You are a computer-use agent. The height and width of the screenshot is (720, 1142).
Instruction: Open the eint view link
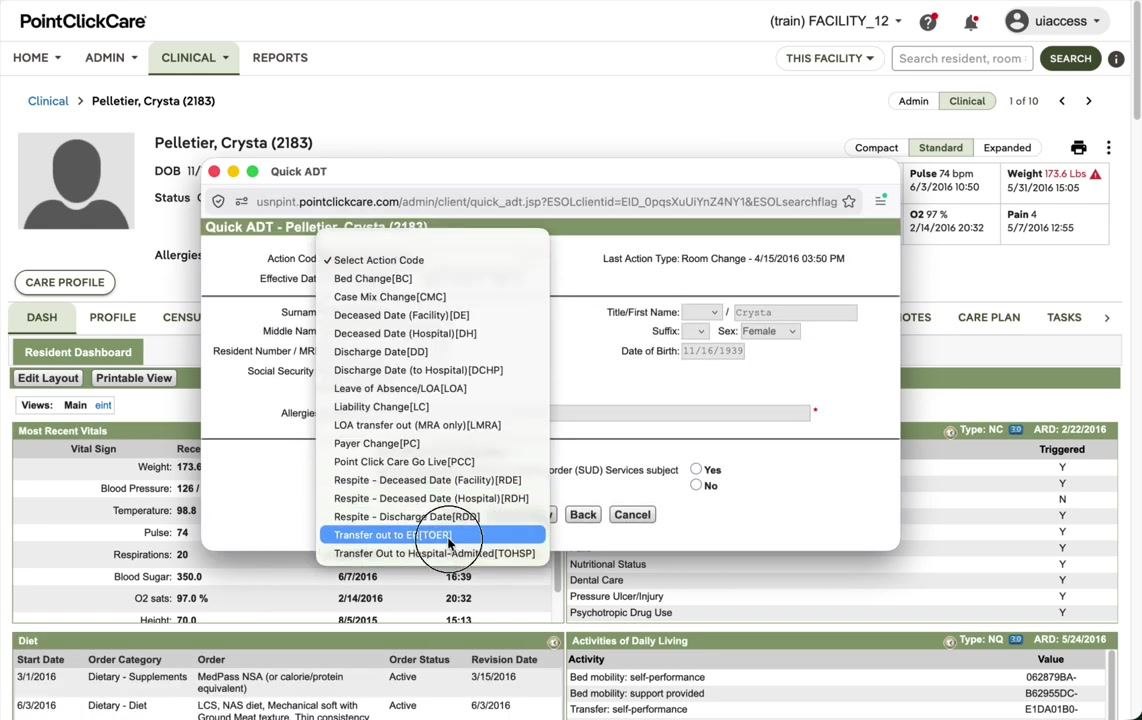click(x=103, y=406)
